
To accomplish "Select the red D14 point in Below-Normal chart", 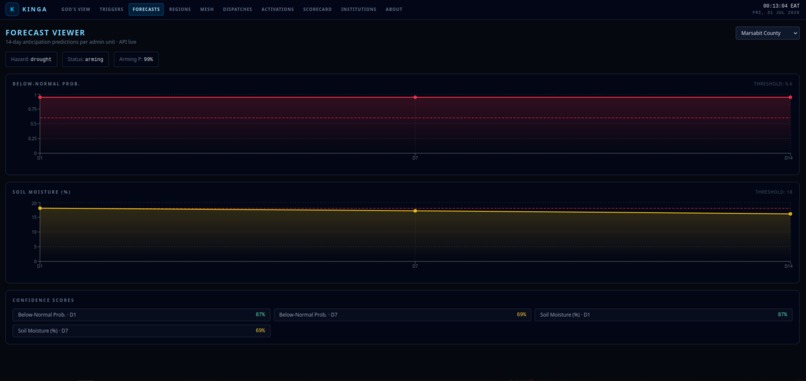I will [790, 97].
